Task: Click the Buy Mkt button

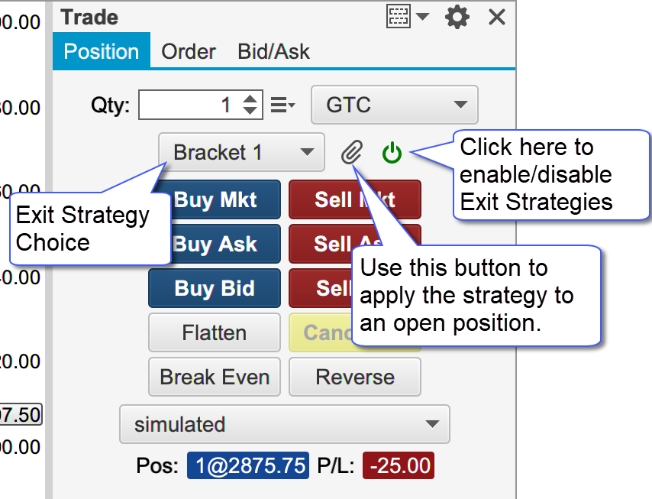Action: coord(215,200)
